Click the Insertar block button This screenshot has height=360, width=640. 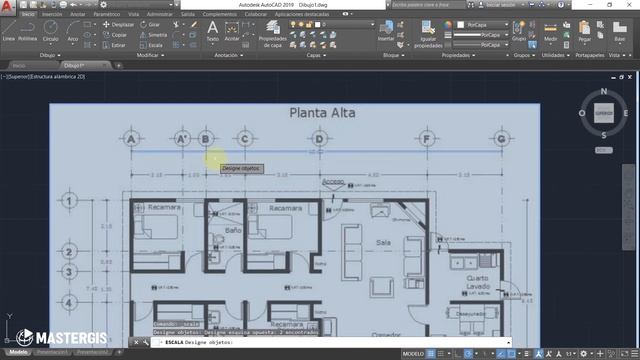click(x=386, y=31)
